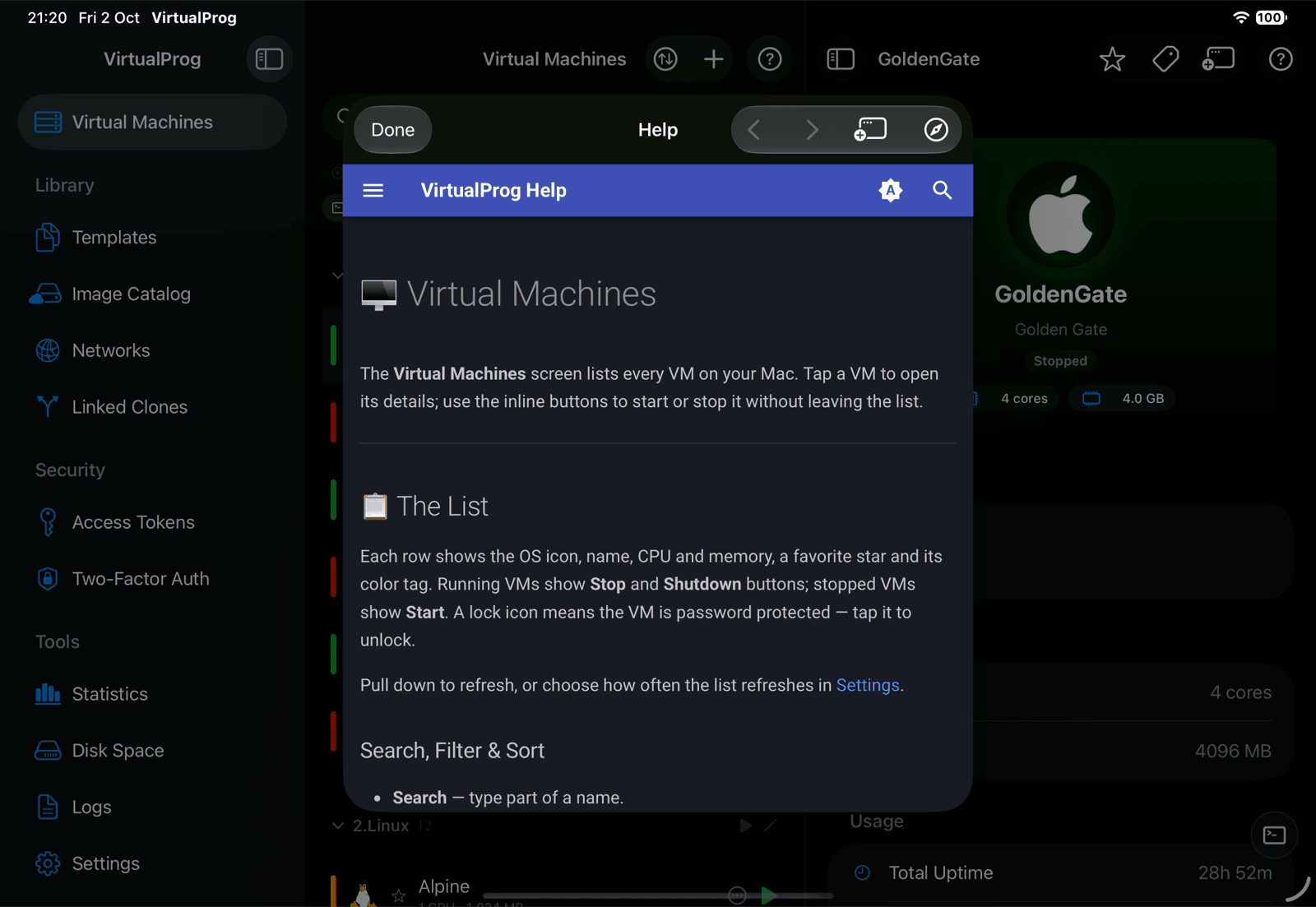This screenshot has width=1316, height=907.
Task: Toggle the GoldenGate detail sidebar icon
Action: [841, 59]
